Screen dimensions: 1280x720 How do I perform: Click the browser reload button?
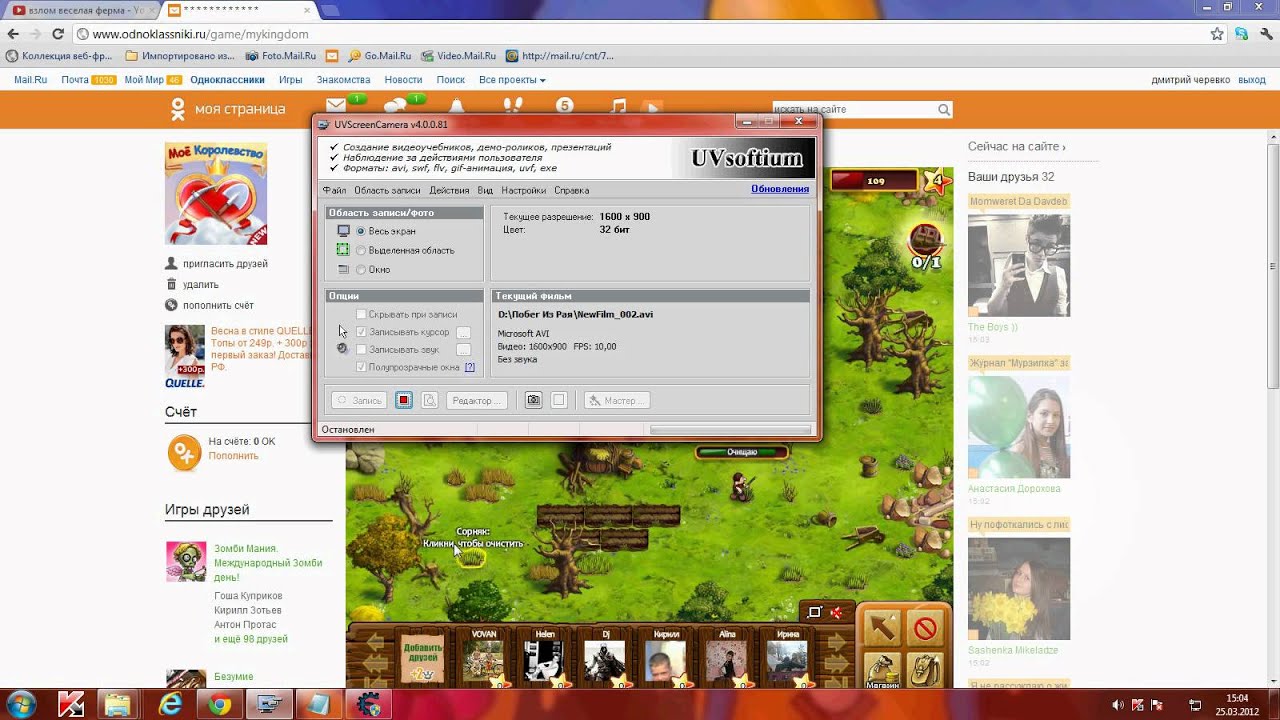pos(58,34)
